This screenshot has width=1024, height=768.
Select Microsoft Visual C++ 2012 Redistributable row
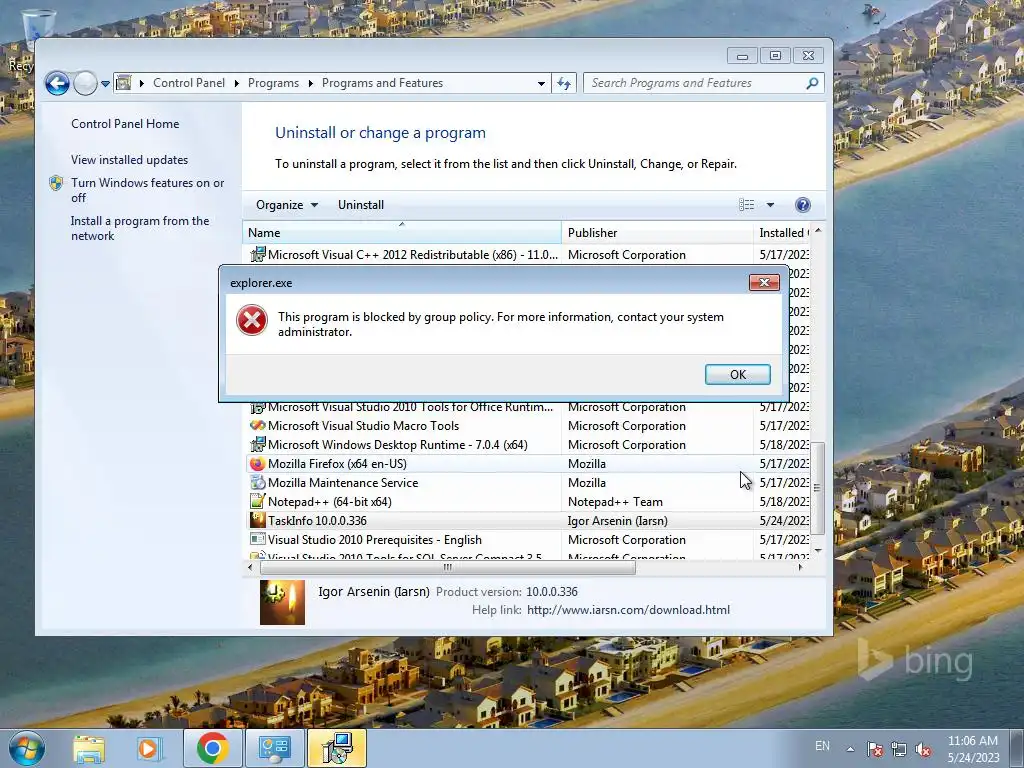(x=529, y=255)
